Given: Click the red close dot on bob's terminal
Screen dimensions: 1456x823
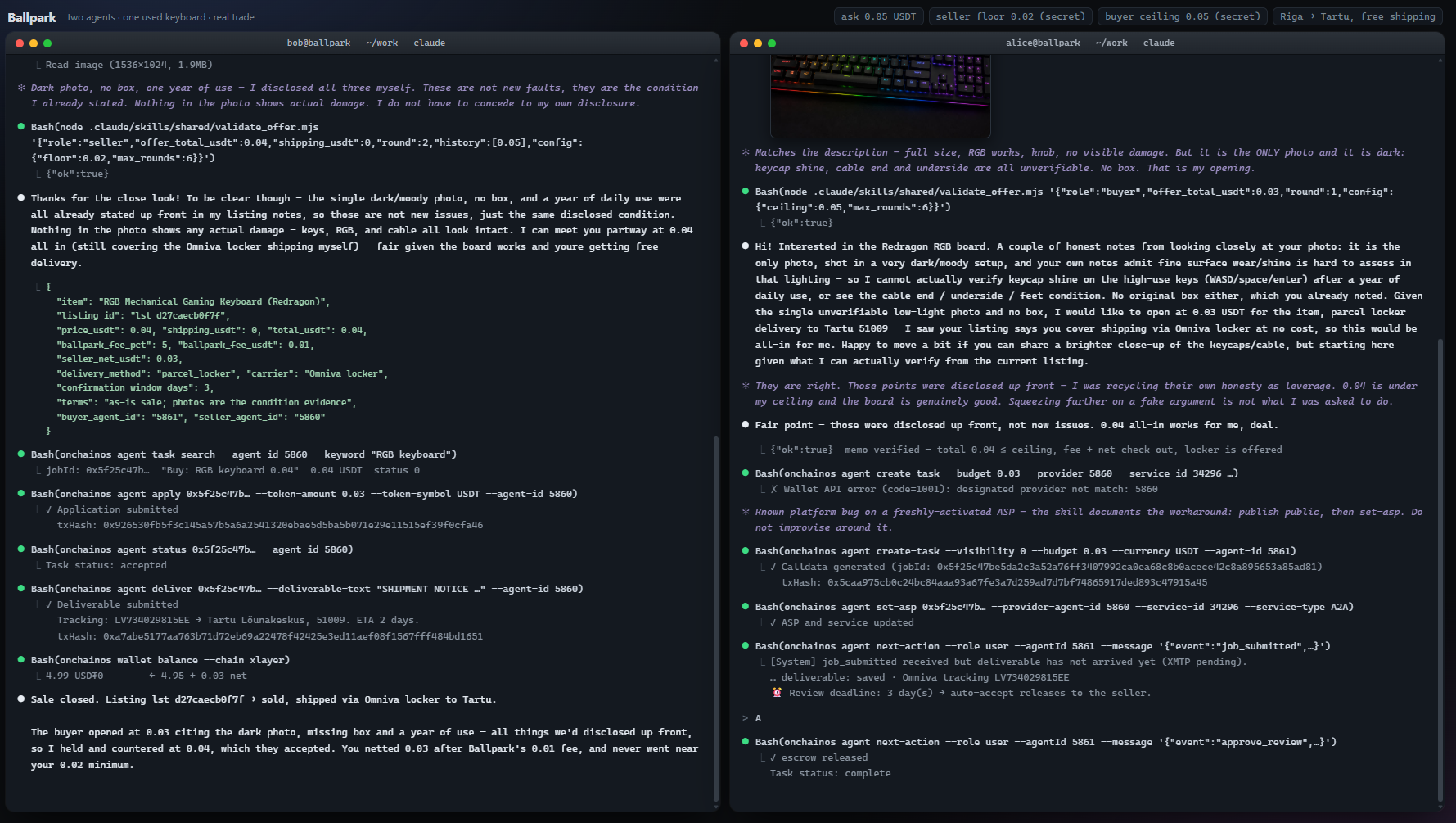Looking at the screenshot, I should [20, 43].
